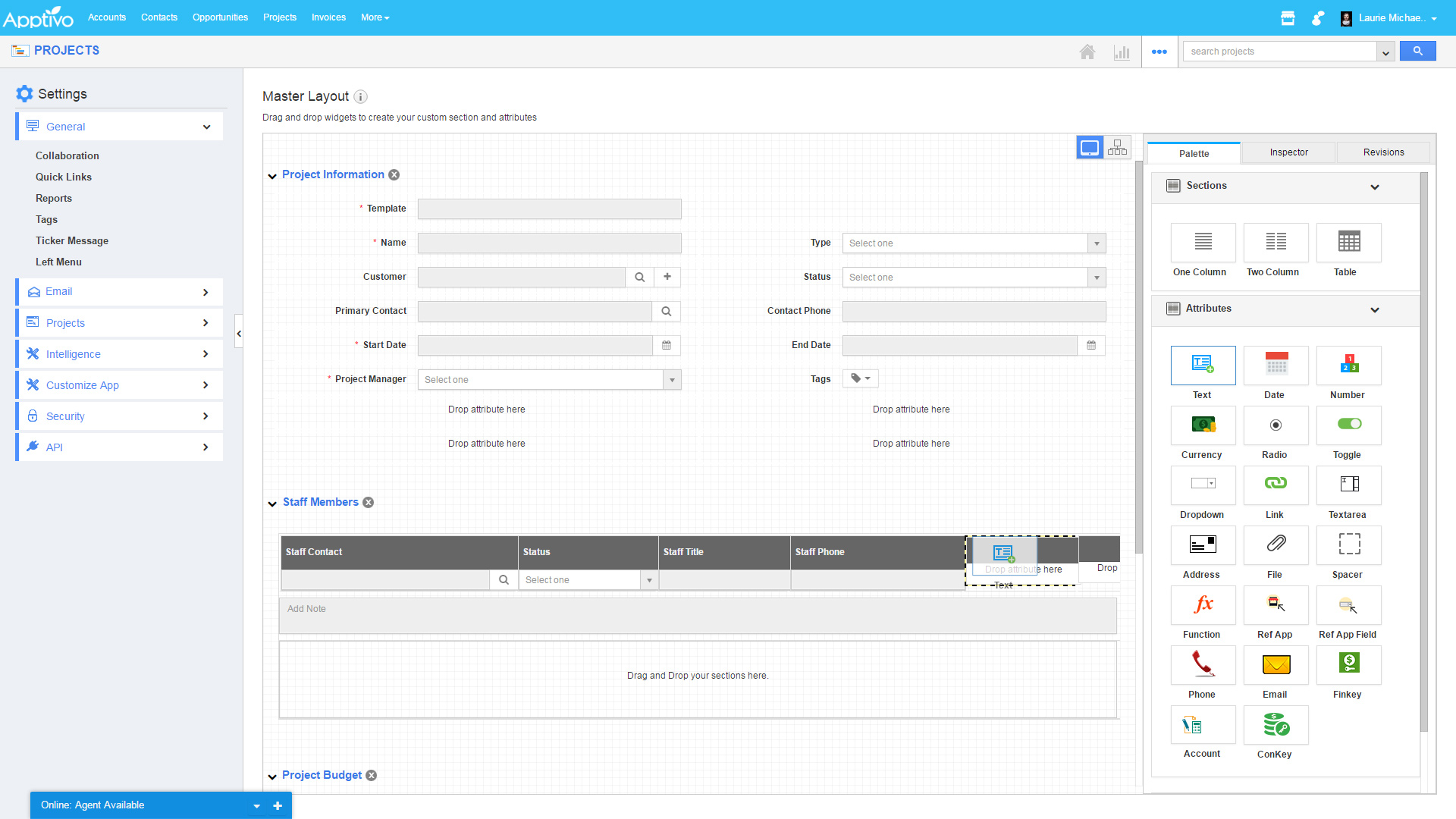Pick the Table section widget
This screenshot has height=819, width=1456.
[1348, 243]
